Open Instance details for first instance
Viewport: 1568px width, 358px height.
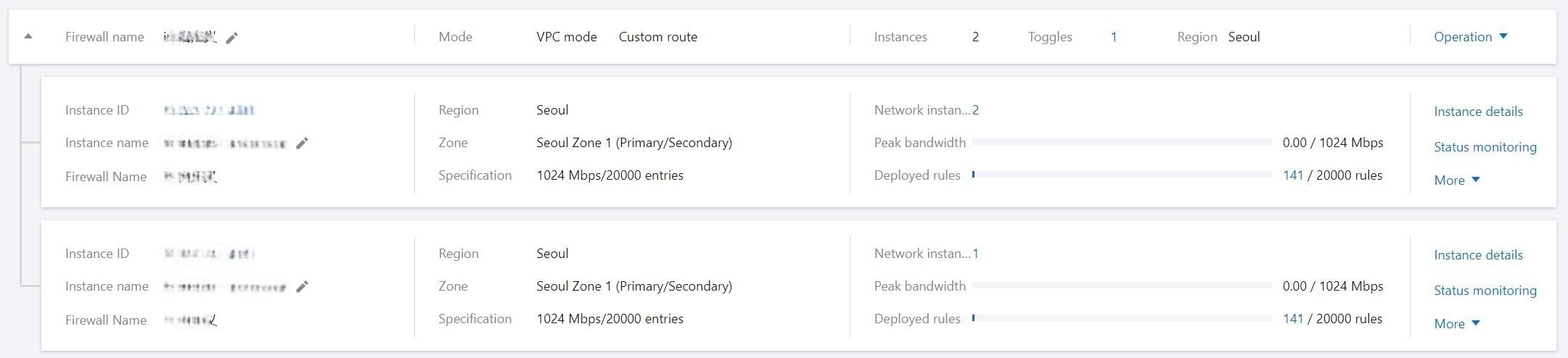(1478, 112)
